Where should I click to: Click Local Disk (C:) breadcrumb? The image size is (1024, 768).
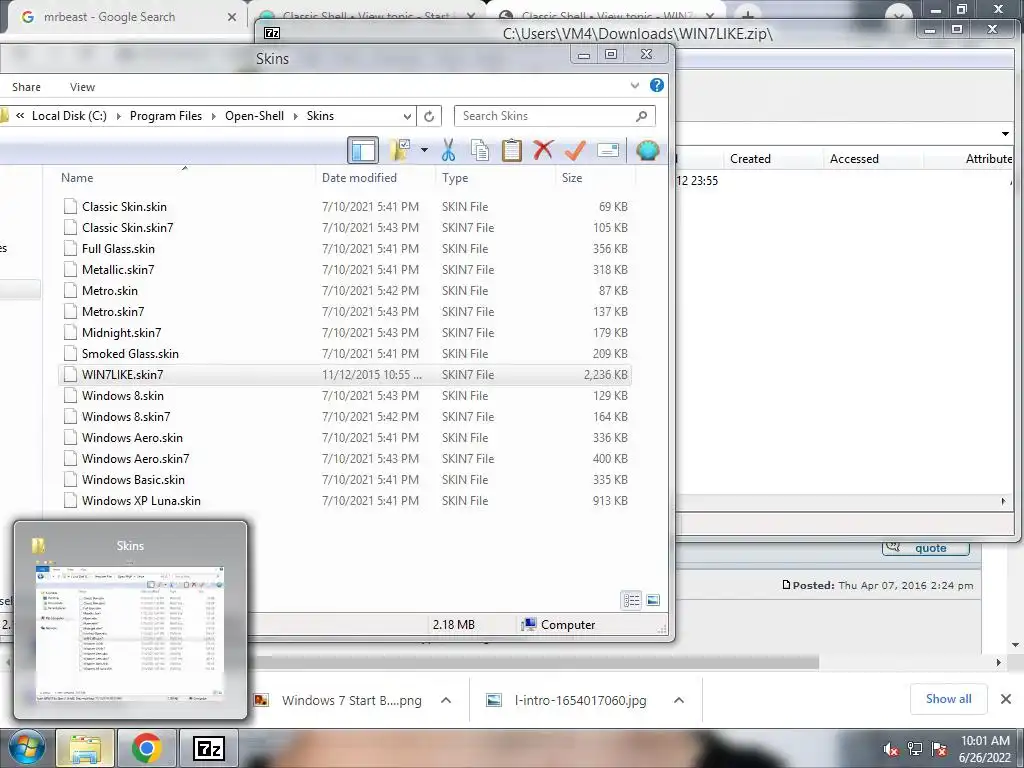coord(69,116)
